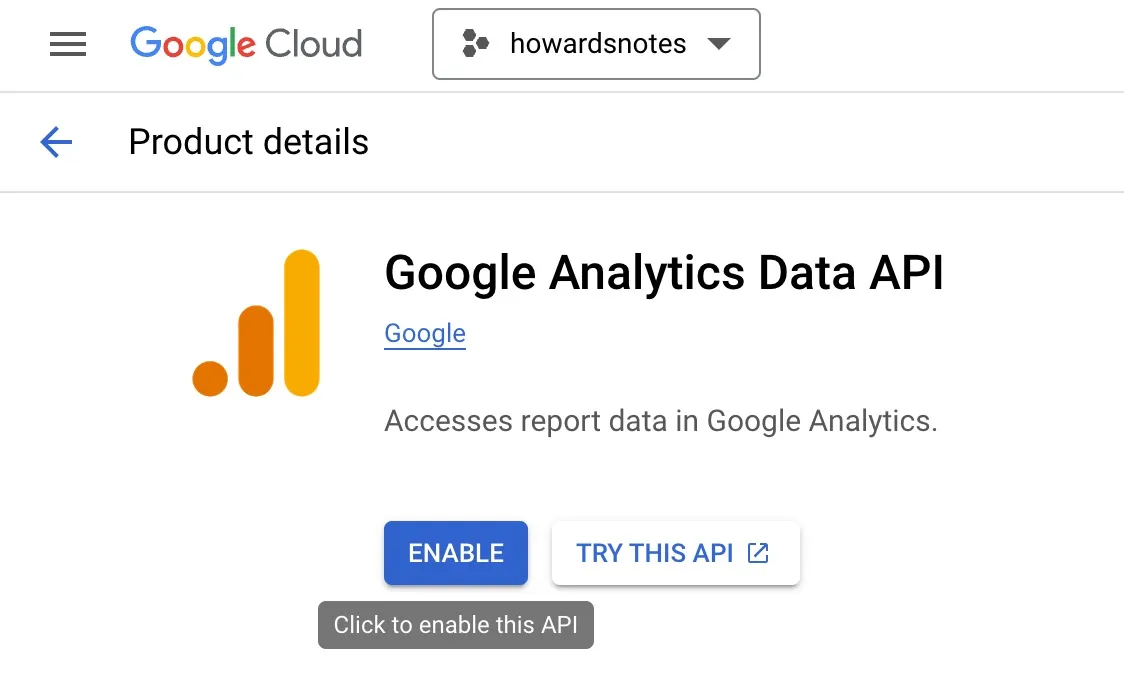Select the hamburger icon to show sidebar
Image resolution: width=1124 pixels, height=690 pixels.
67,44
